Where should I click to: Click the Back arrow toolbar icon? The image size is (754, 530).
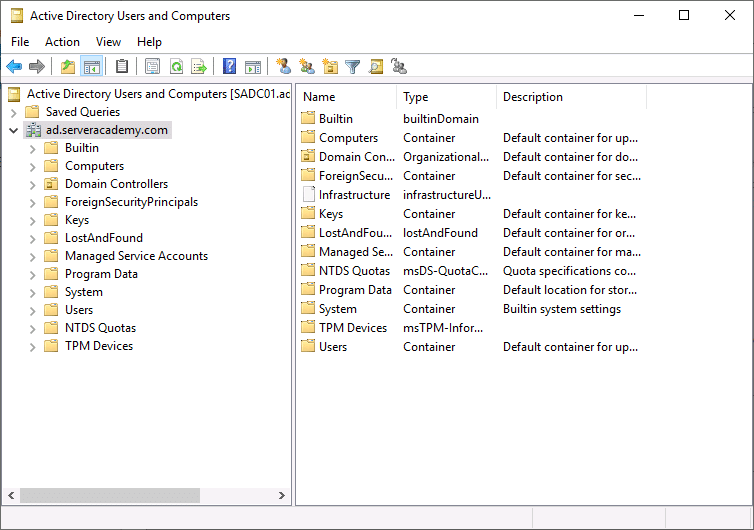coord(14,66)
